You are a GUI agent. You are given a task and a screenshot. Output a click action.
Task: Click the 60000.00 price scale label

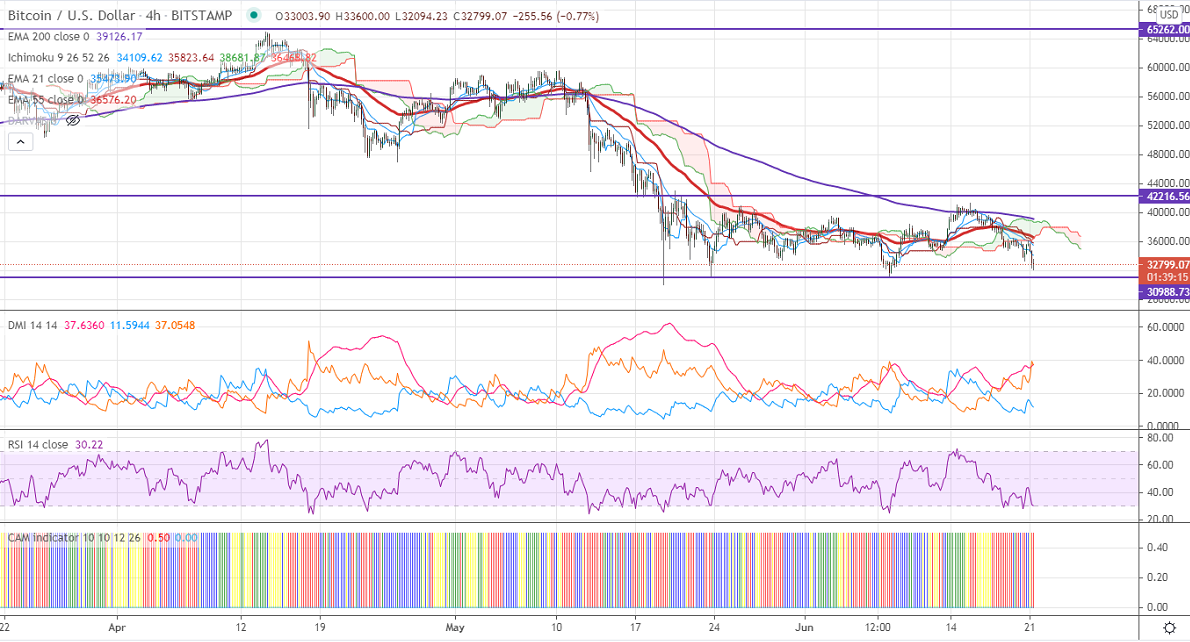tap(1168, 68)
